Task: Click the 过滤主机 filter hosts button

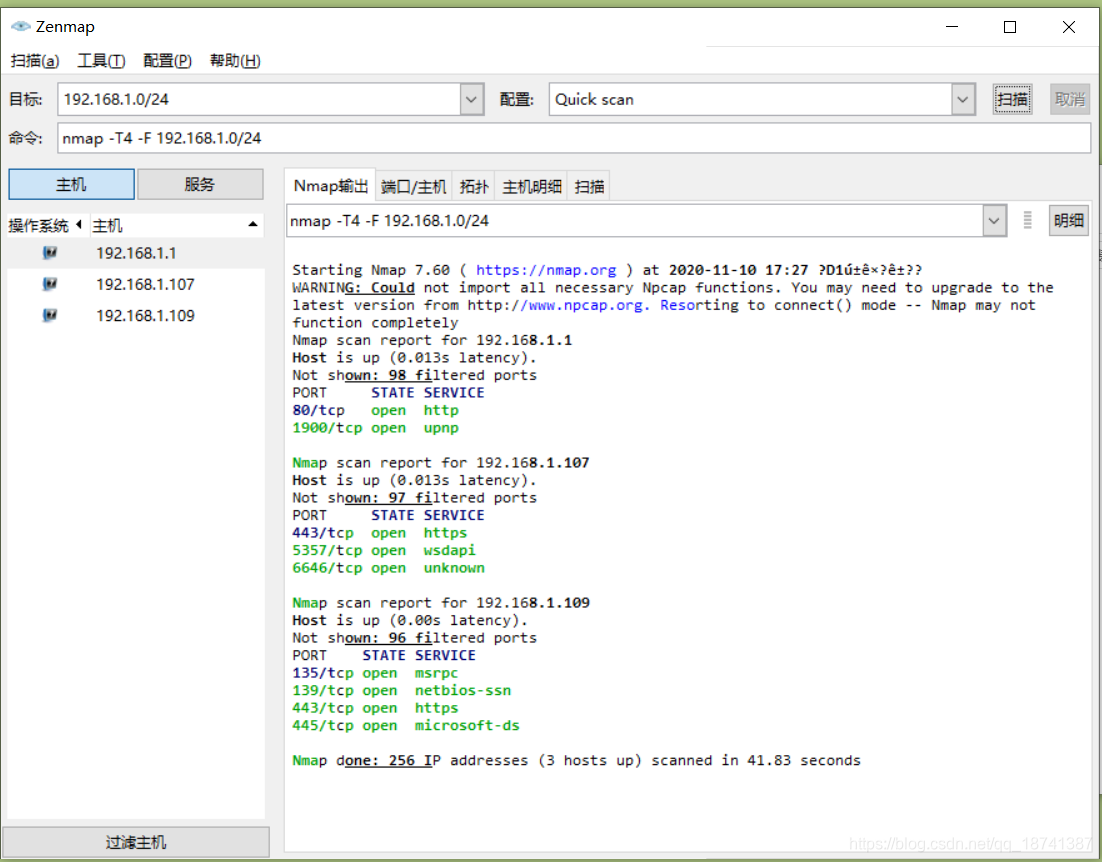Action: (x=136, y=842)
